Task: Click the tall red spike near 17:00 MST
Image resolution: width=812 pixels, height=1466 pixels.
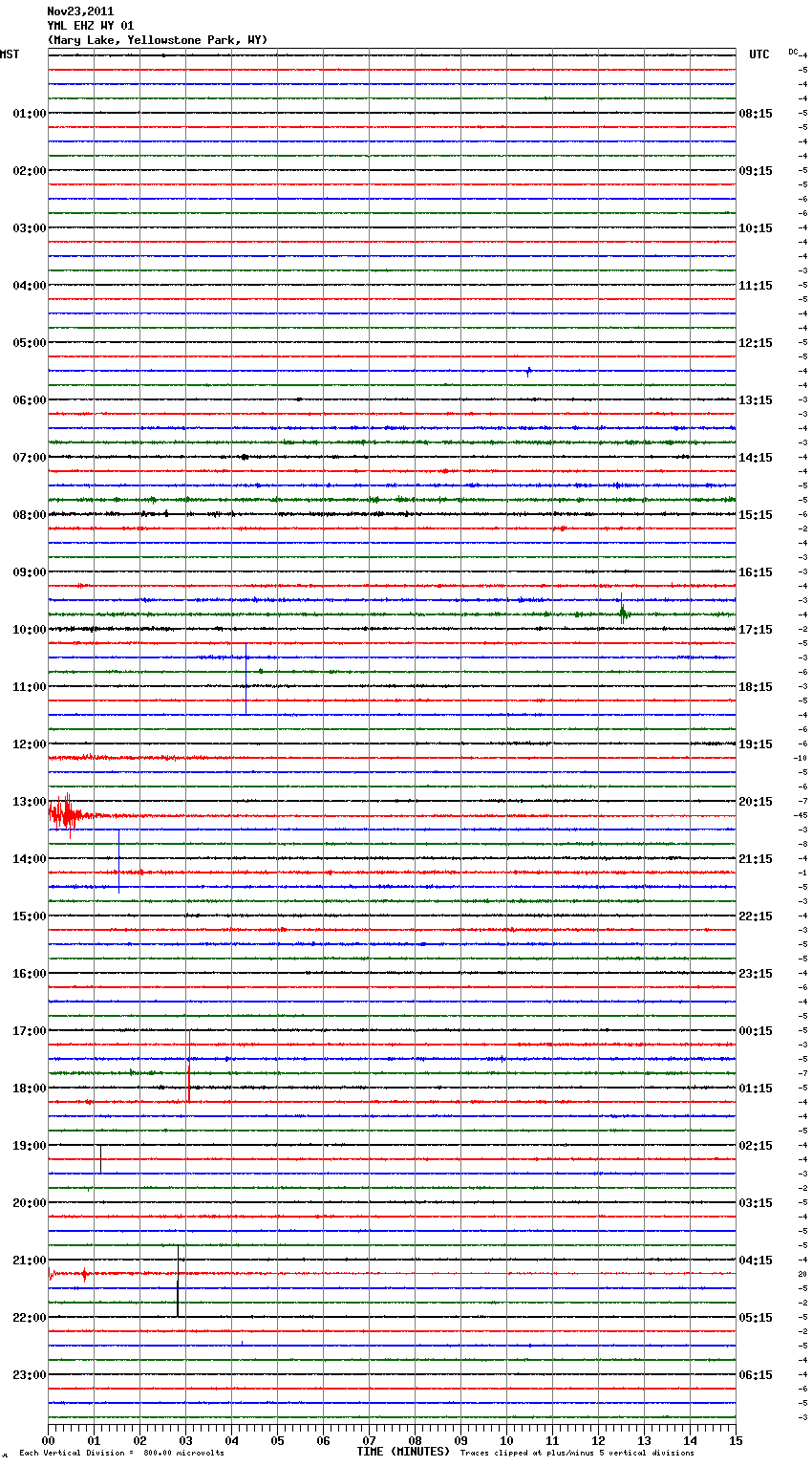Action: click(x=189, y=1067)
